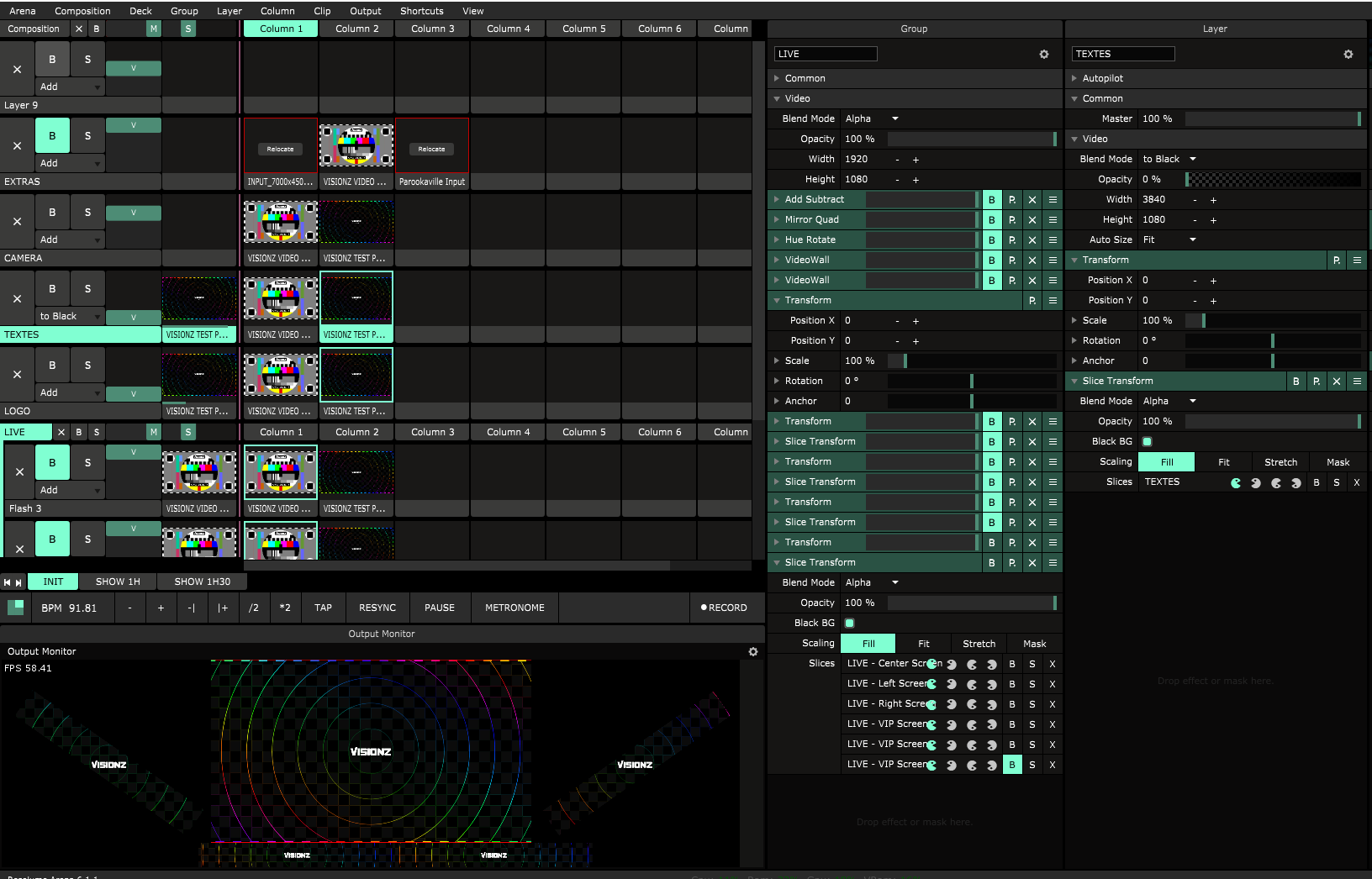Viewport: 1372px width, 879px height.
Task: Remove the Hue Rotate effect
Action: (x=1032, y=240)
